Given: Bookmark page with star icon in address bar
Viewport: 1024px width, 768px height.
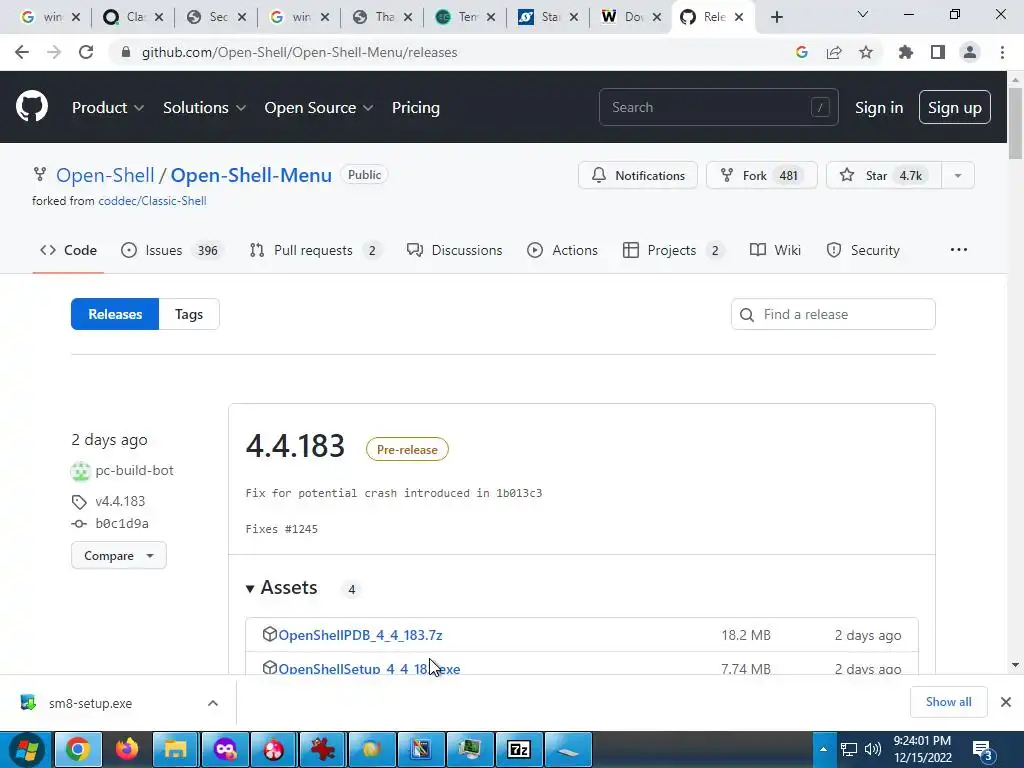Looking at the screenshot, I should [866, 52].
